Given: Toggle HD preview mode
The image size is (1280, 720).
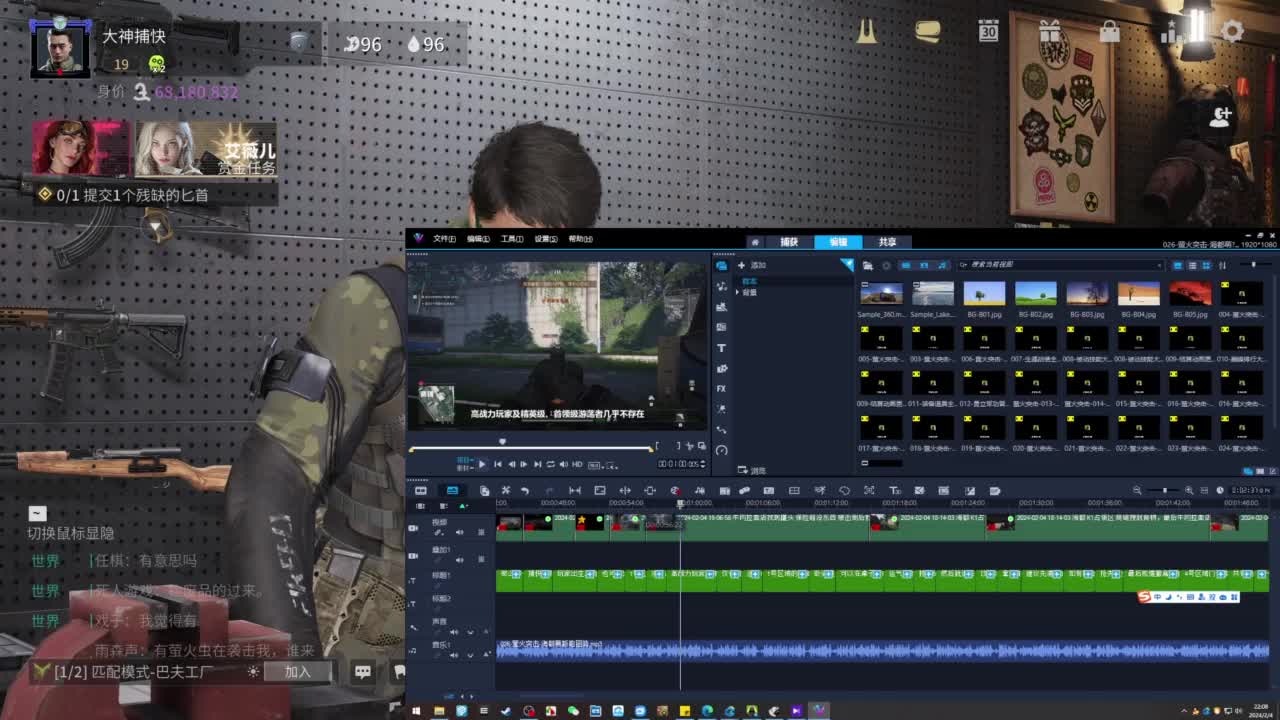Looking at the screenshot, I should click(577, 464).
